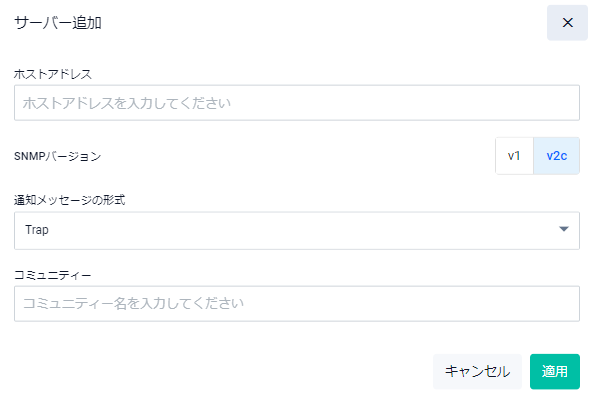Viewport: 595px width, 403px height.
Task: Switch SNMP version away from v2c to v1
Action: [514, 156]
